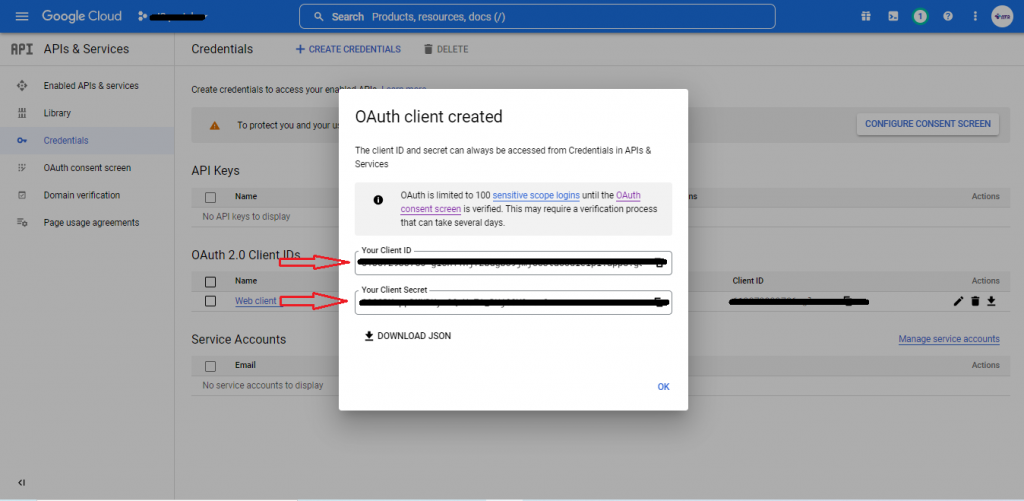Open the project selector dropdown
Image resolution: width=1024 pixels, height=501 pixels.
click(172, 16)
